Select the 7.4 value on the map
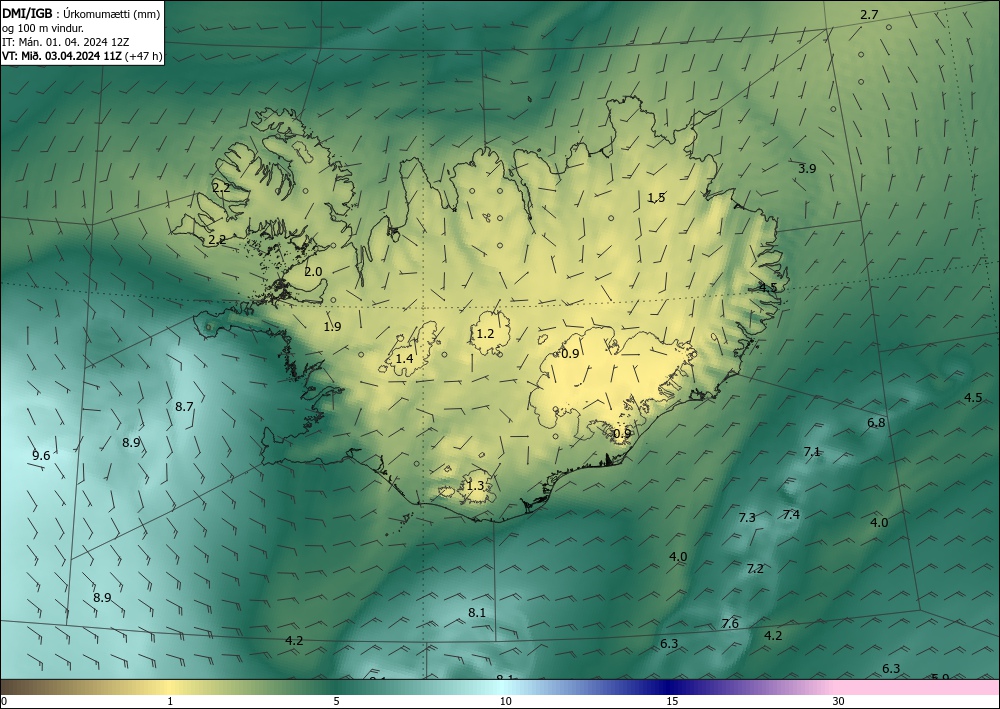Viewport: 1000px width, 709px height. 791,515
